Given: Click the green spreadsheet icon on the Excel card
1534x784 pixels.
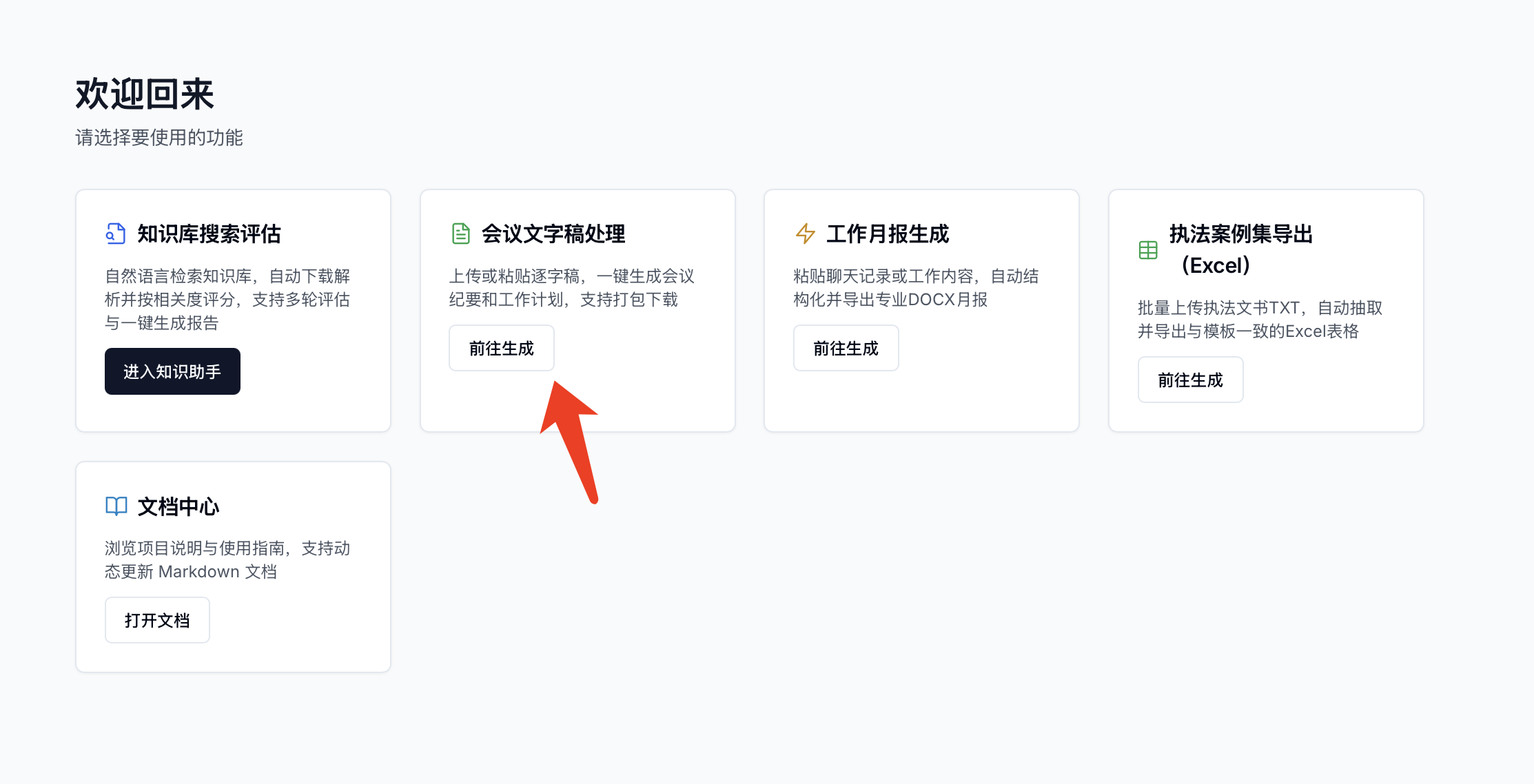Looking at the screenshot, I should coord(1148,250).
